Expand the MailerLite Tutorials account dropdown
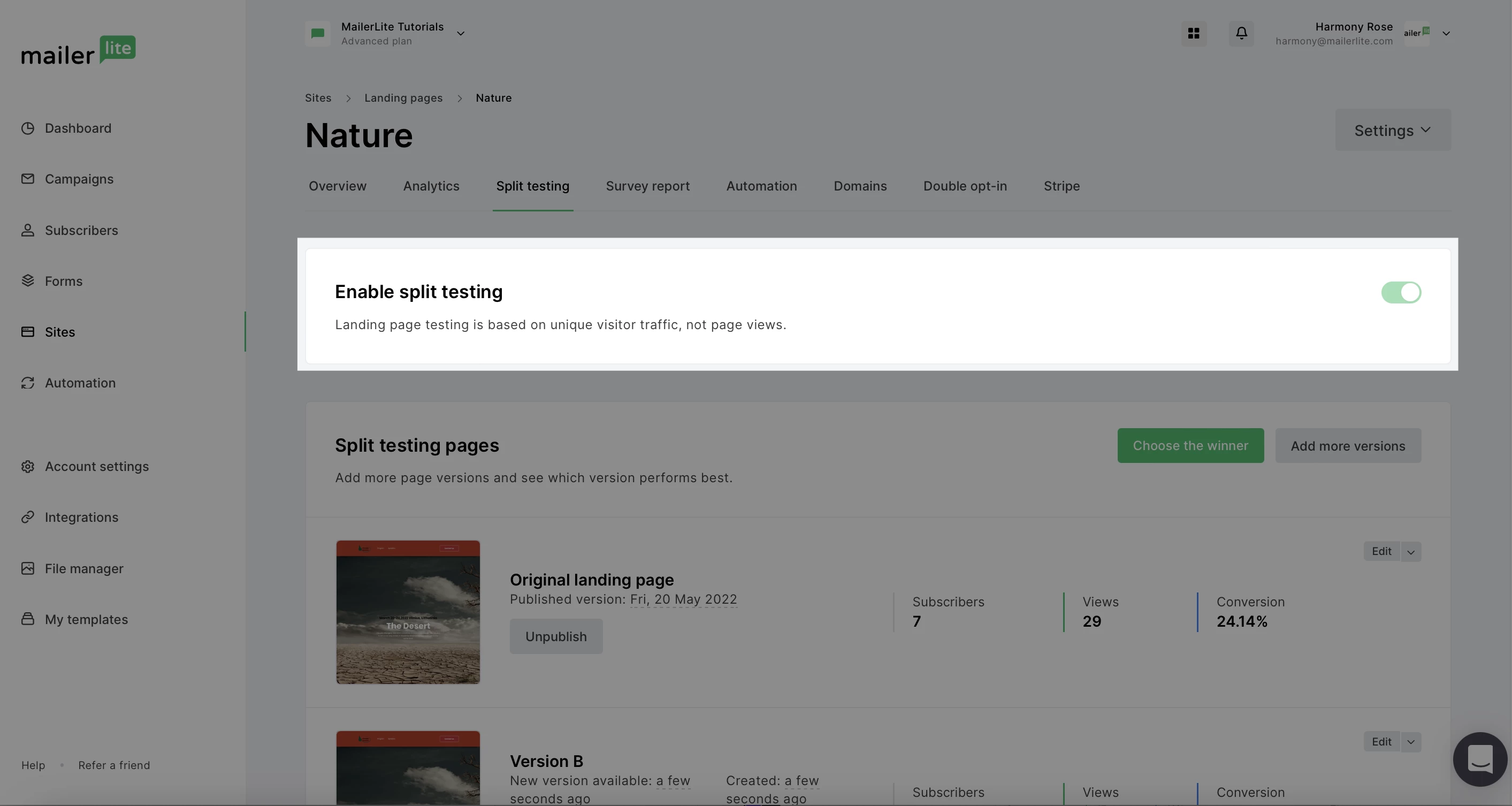 pos(461,34)
